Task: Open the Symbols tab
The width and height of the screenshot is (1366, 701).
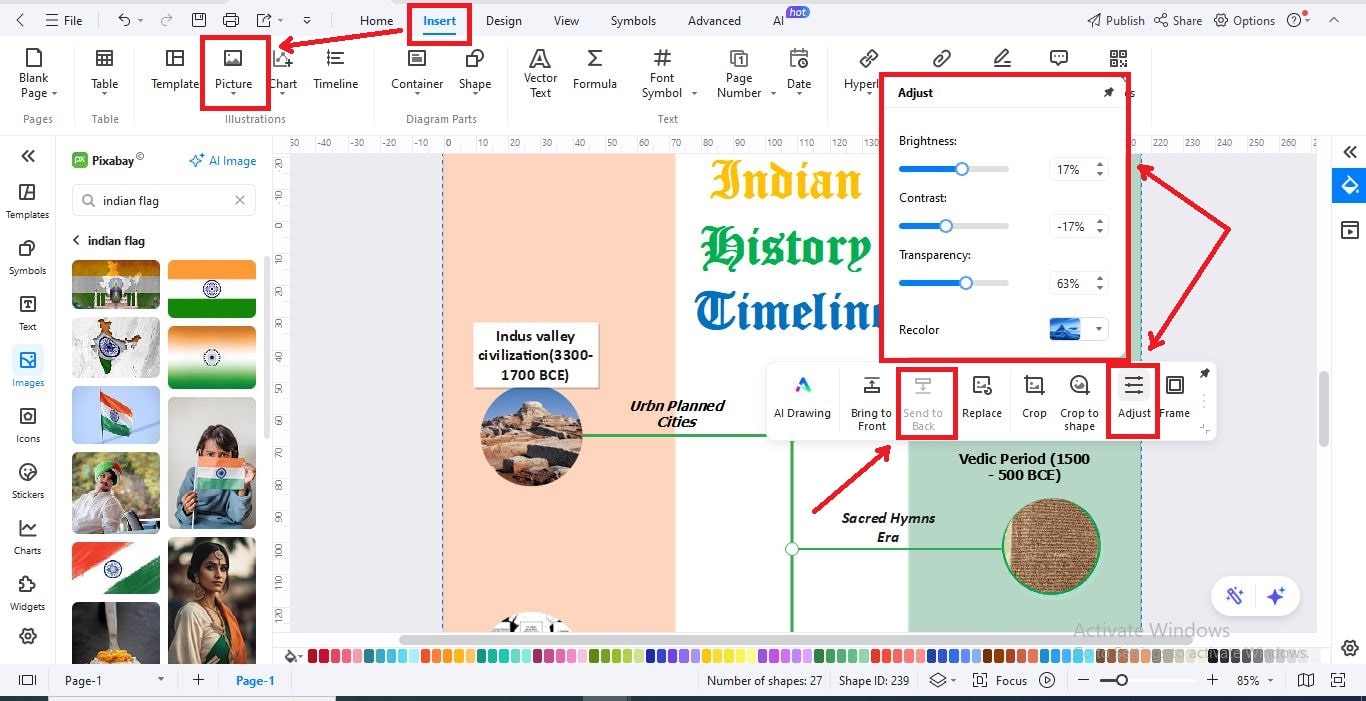Action: point(633,20)
